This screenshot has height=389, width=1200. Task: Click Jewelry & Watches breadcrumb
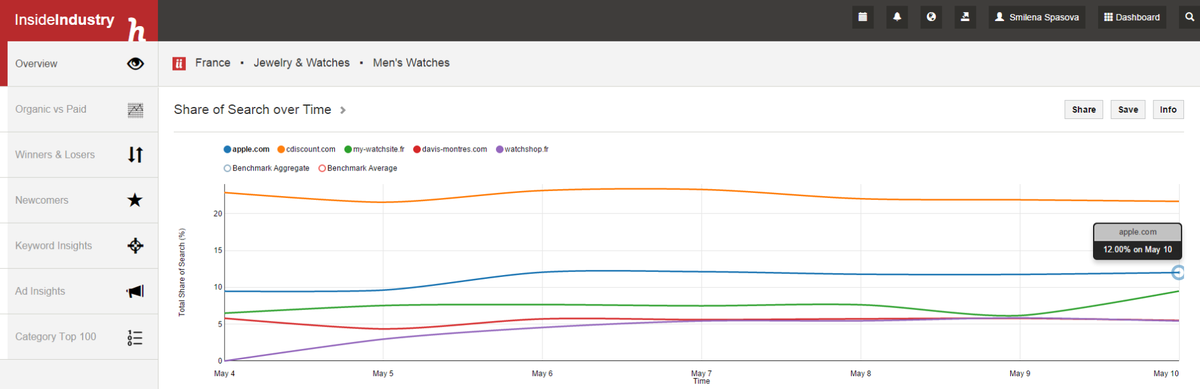click(x=302, y=63)
